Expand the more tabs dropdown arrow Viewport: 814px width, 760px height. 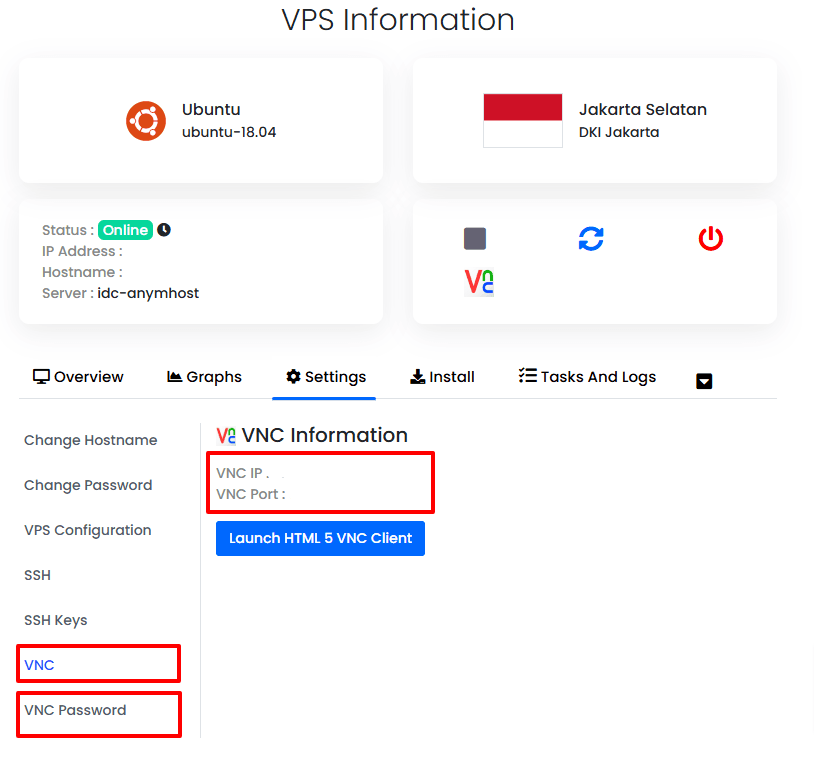pos(704,380)
